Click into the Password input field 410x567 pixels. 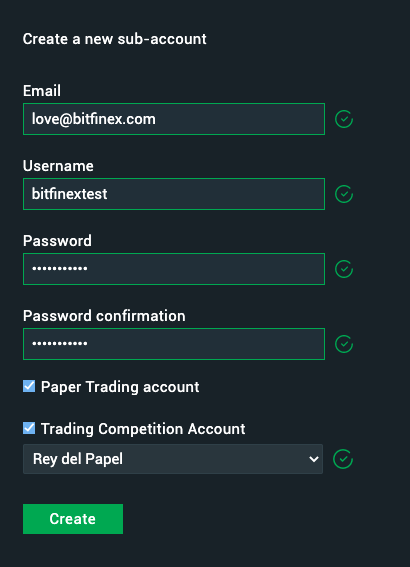[174, 269]
